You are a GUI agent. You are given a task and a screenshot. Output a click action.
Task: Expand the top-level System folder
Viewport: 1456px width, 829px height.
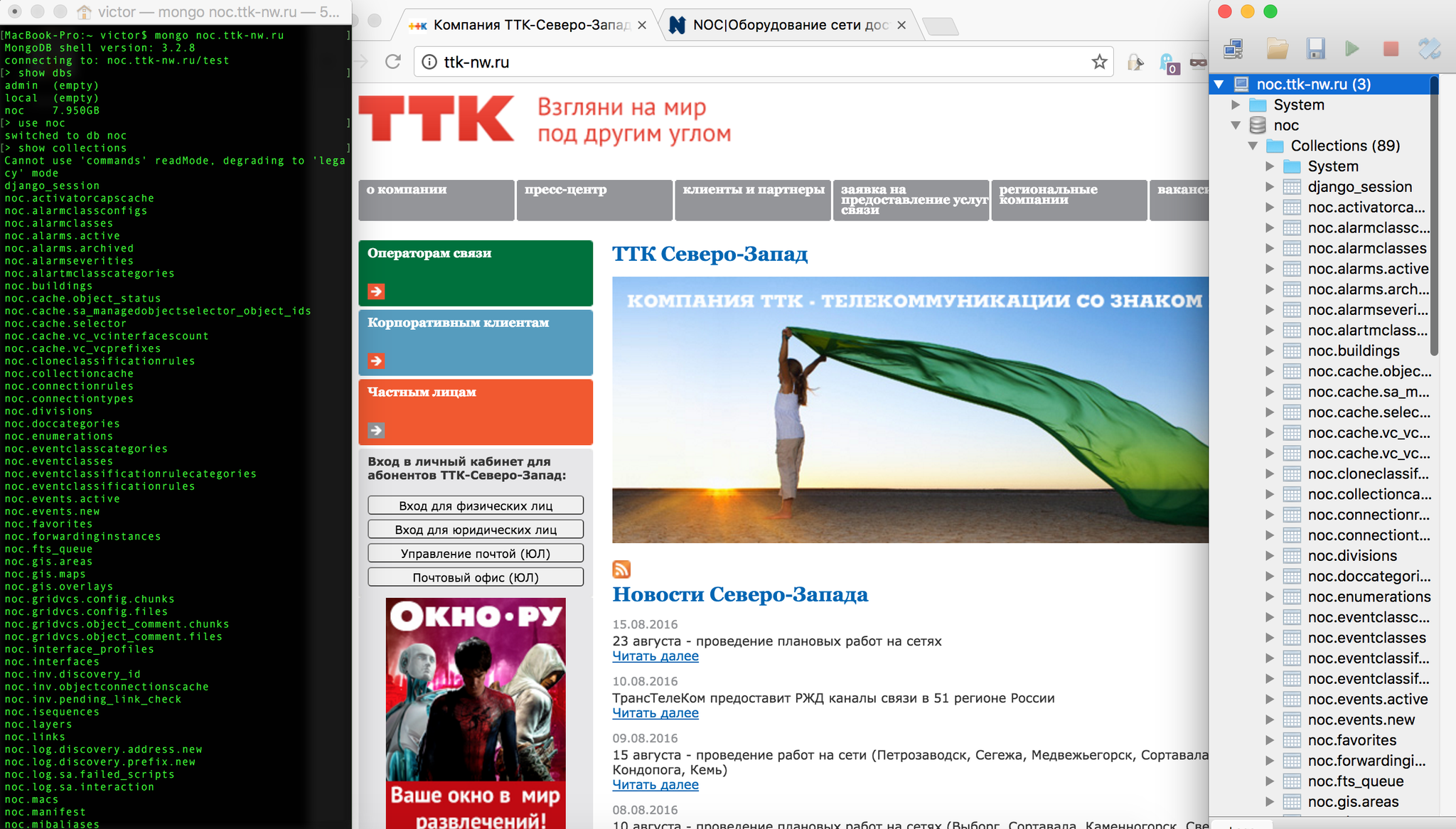(1236, 105)
